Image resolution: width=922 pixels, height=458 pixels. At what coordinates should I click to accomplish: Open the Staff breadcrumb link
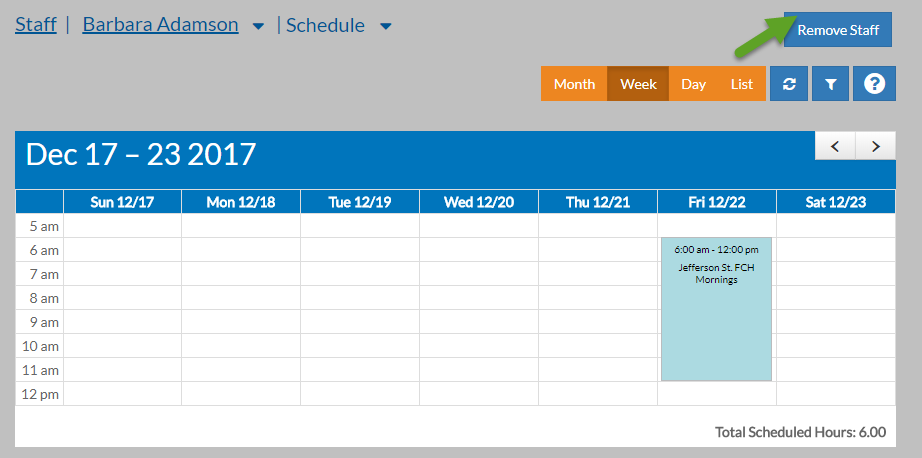[36, 25]
